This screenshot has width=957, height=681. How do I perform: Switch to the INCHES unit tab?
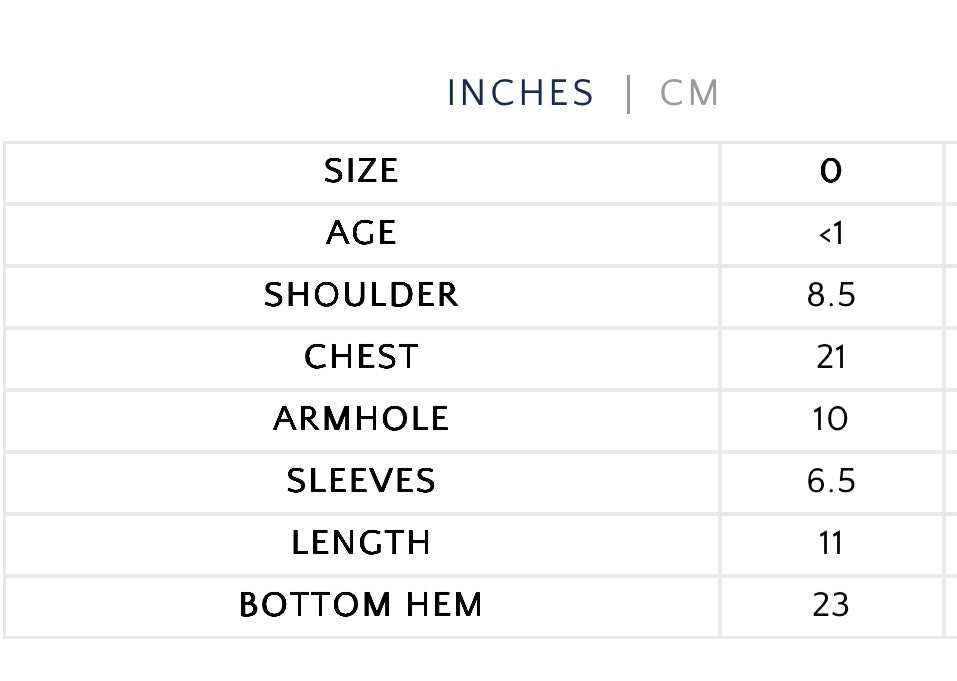point(520,93)
